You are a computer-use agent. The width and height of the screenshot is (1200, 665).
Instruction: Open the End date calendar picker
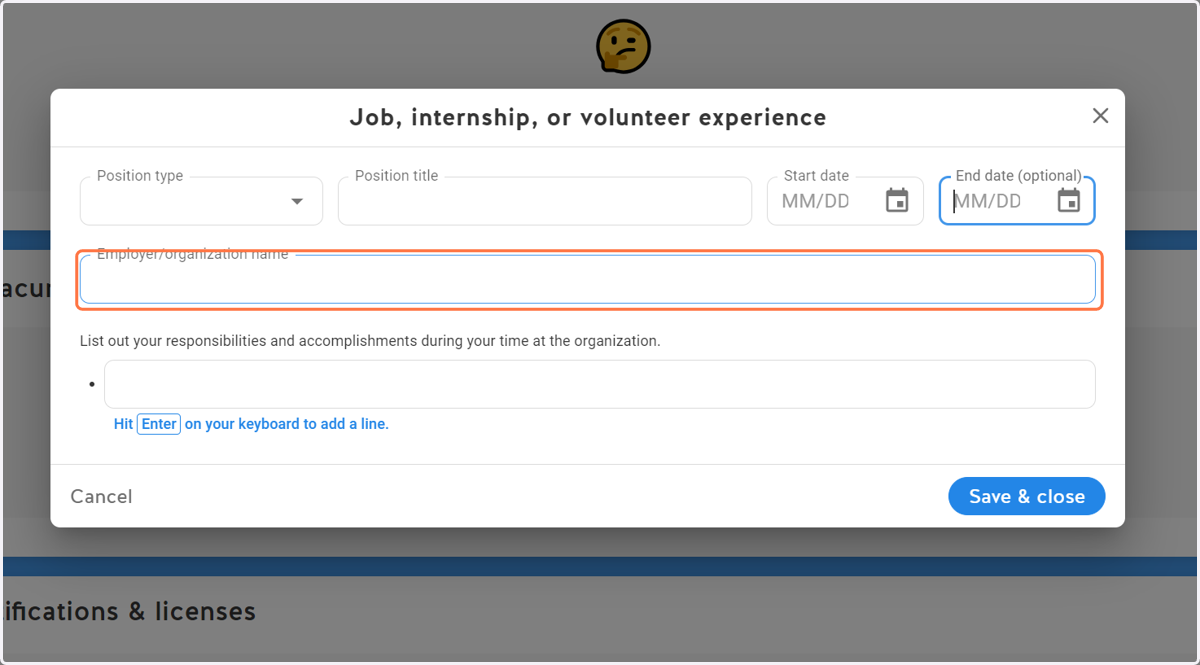[1069, 201]
